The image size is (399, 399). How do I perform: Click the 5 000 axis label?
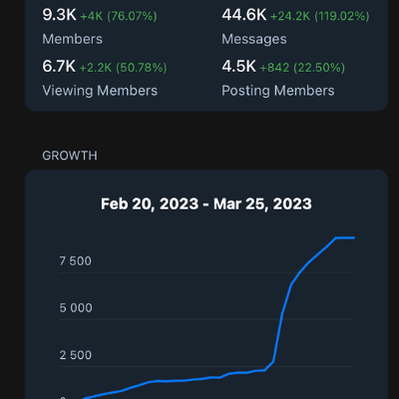click(x=76, y=308)
